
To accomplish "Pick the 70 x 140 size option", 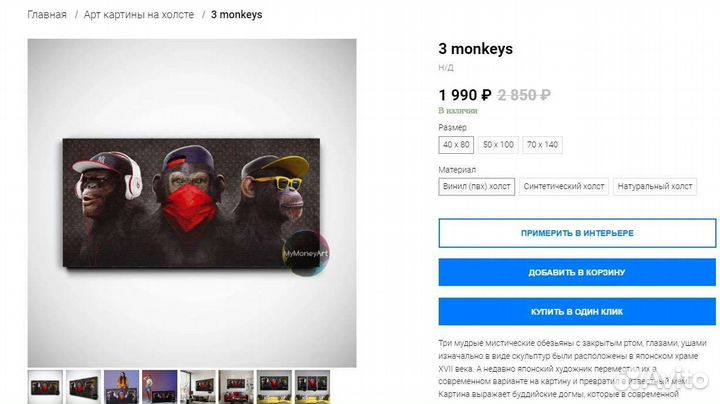I will (x=542, y=145).
